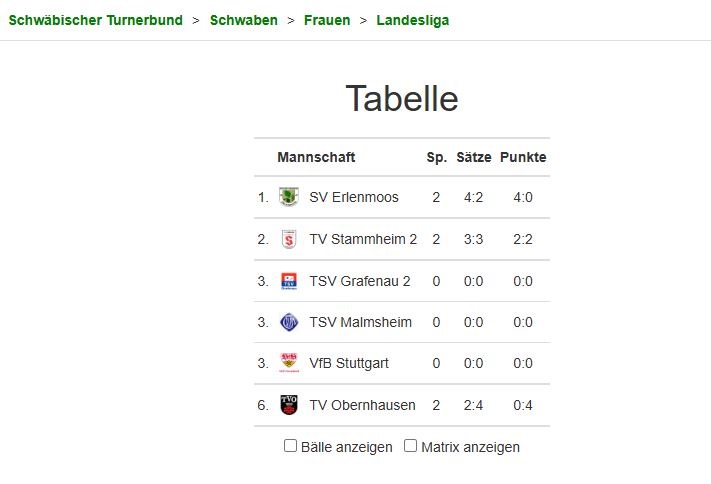
Task: Open Schwäbischer Turnerbund breadcrumb link
Action: coord(96,20)
